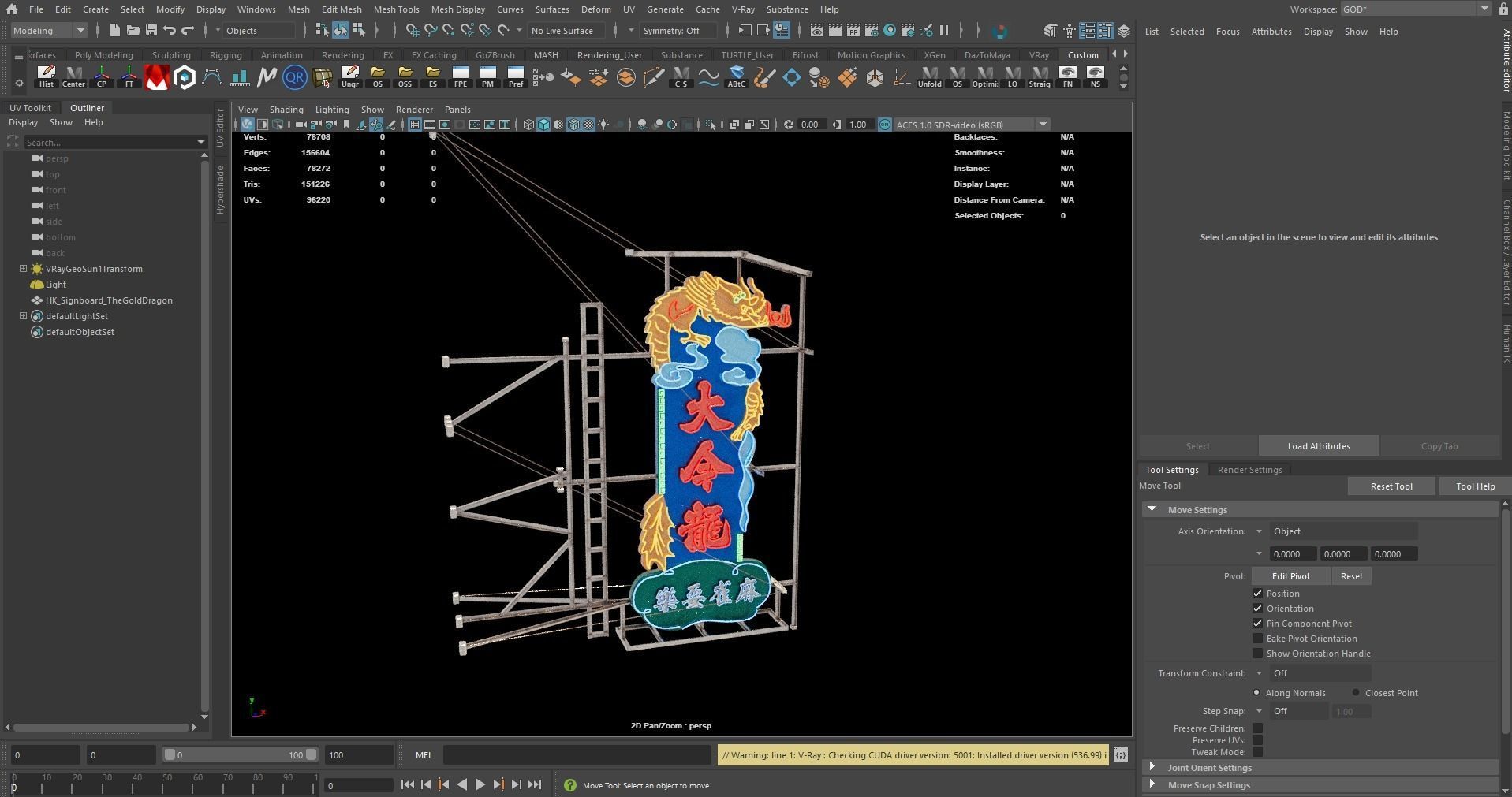Enable Show Orientation Handle checkbox

(1257, 654)
